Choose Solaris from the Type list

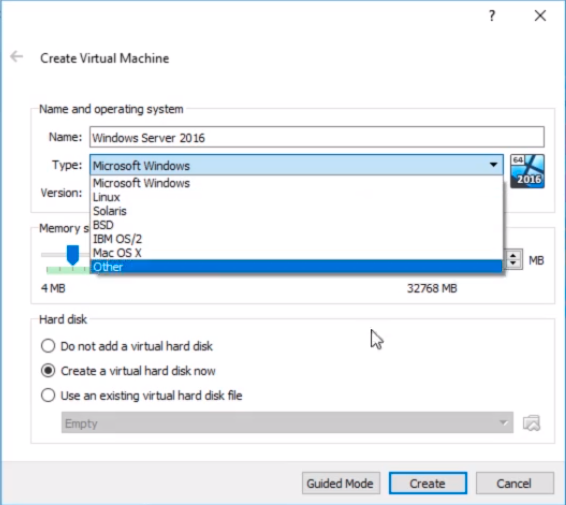(296, 211)
